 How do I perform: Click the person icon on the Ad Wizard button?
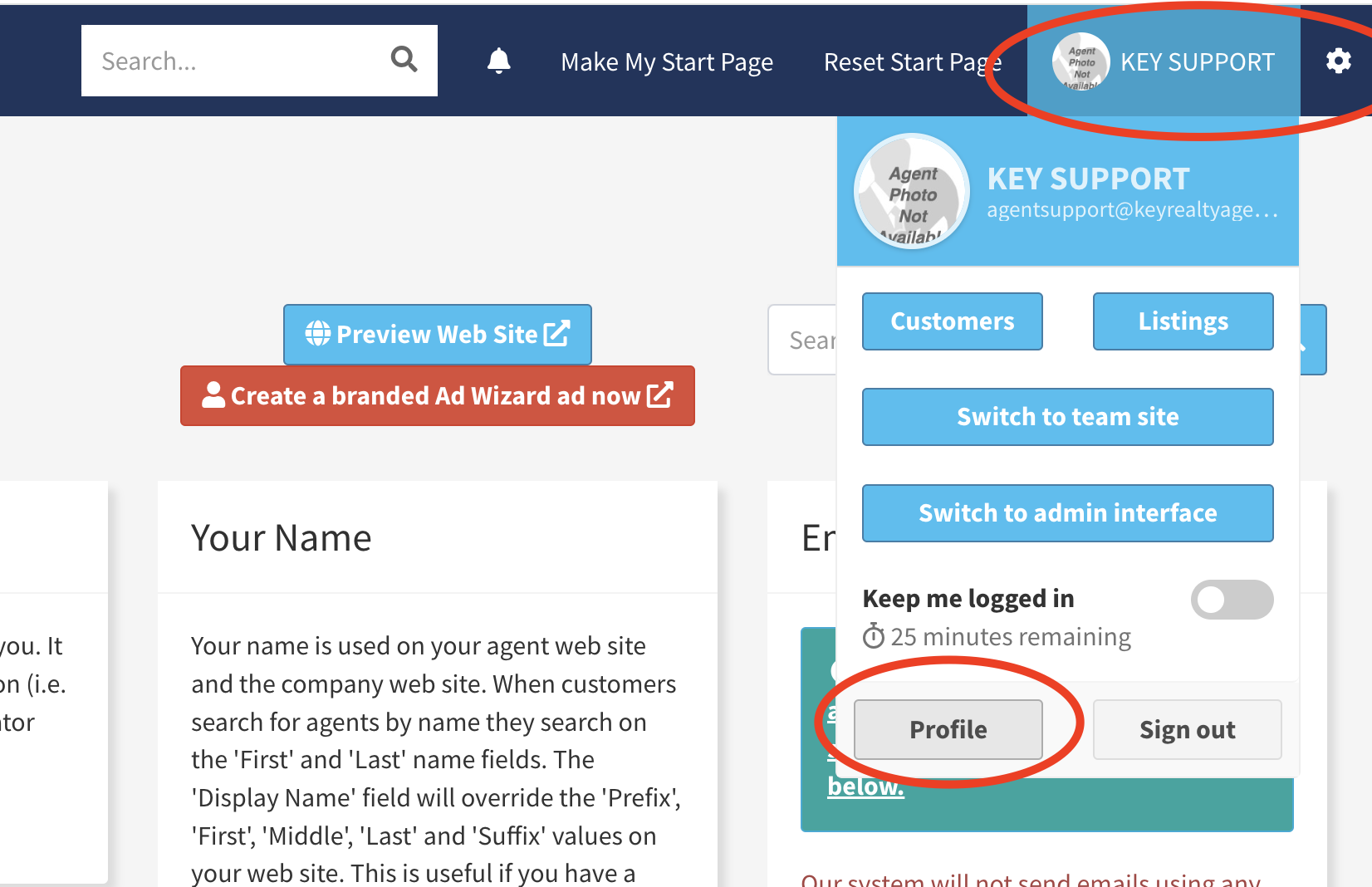[214, 395]
